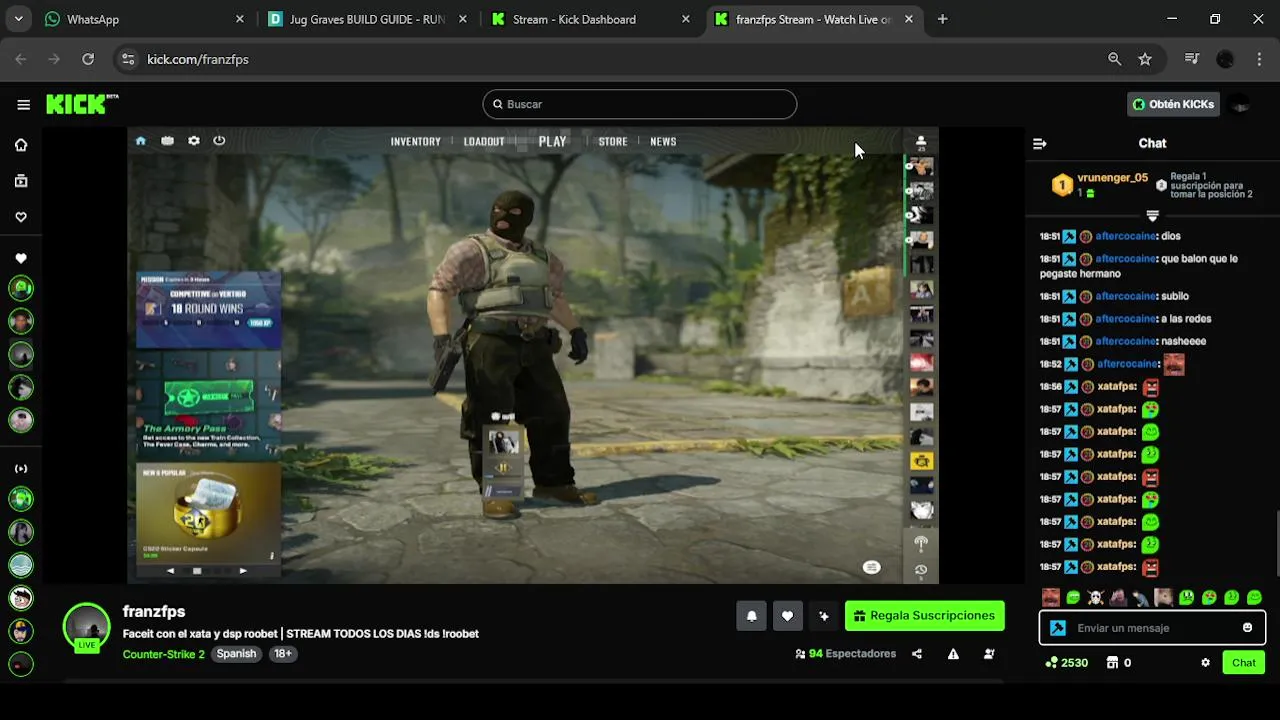Enable stream notifications bell

pos(752,616)
